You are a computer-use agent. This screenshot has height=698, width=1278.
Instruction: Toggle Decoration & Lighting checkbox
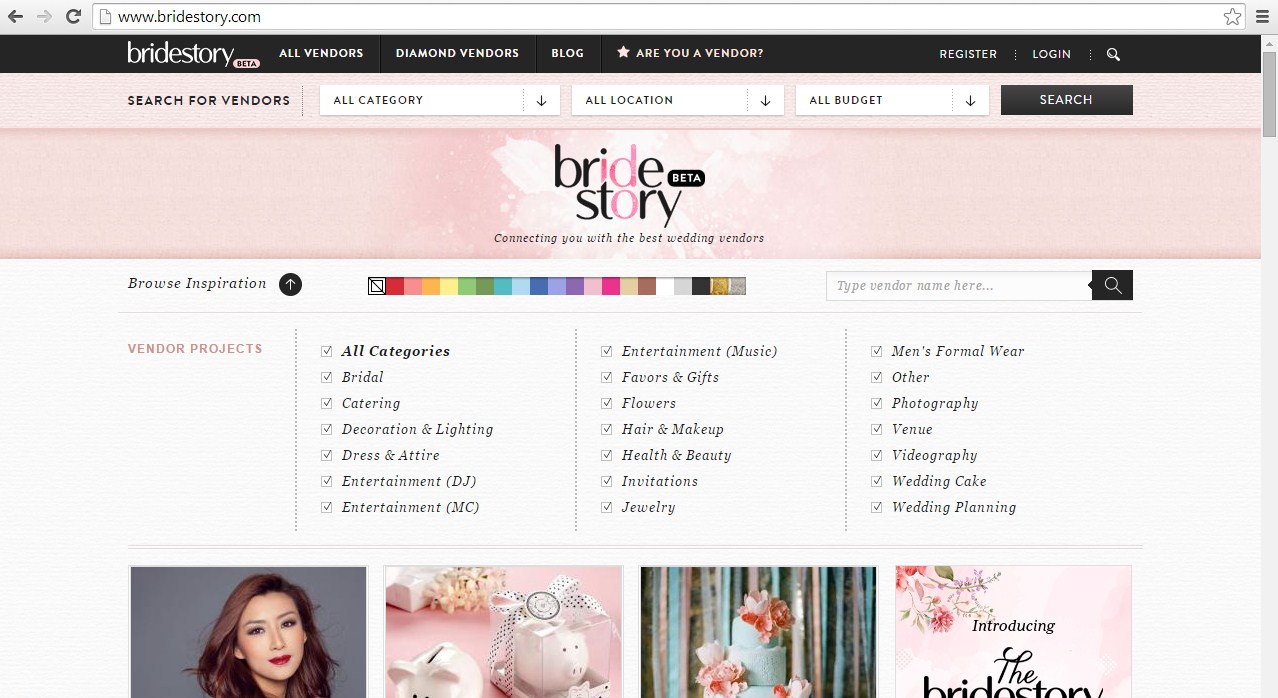click(327, 429)
